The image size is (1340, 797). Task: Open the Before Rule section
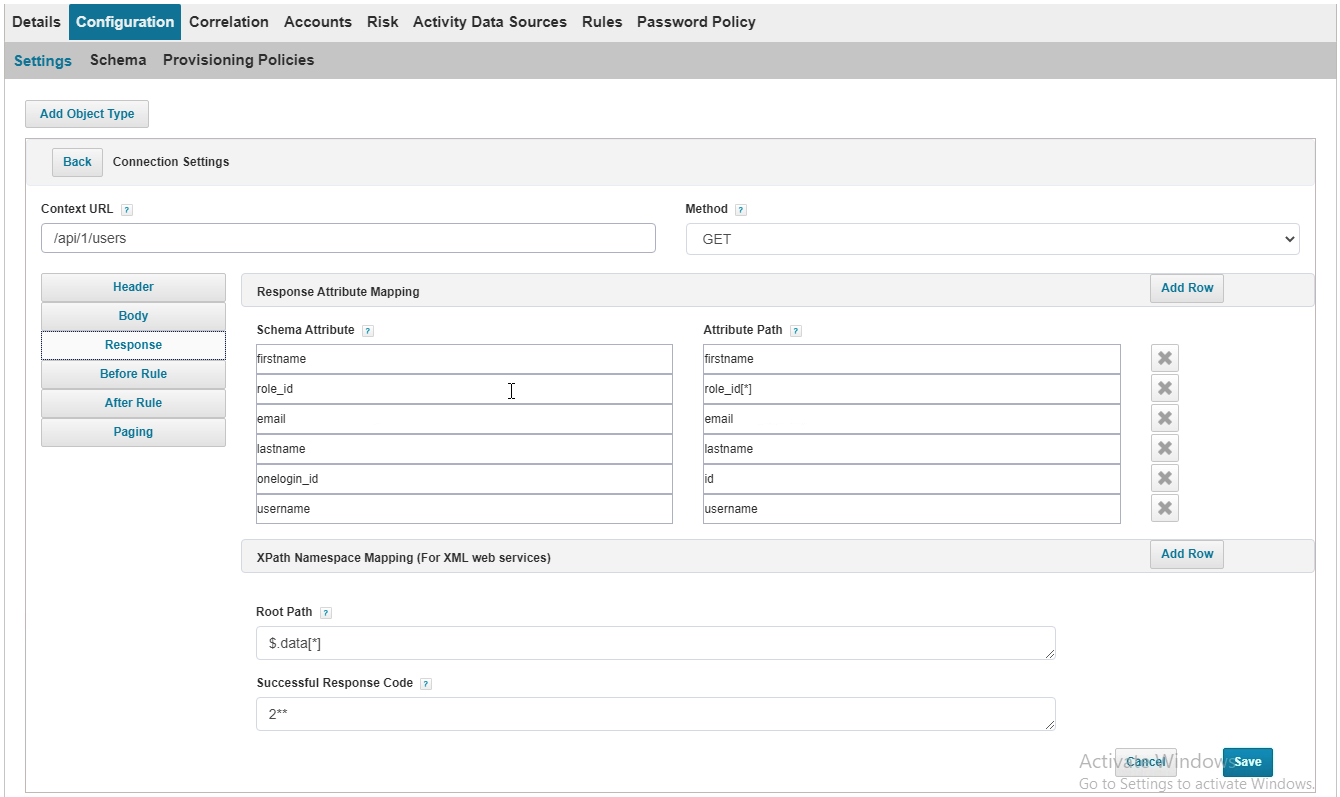[133, 374]
